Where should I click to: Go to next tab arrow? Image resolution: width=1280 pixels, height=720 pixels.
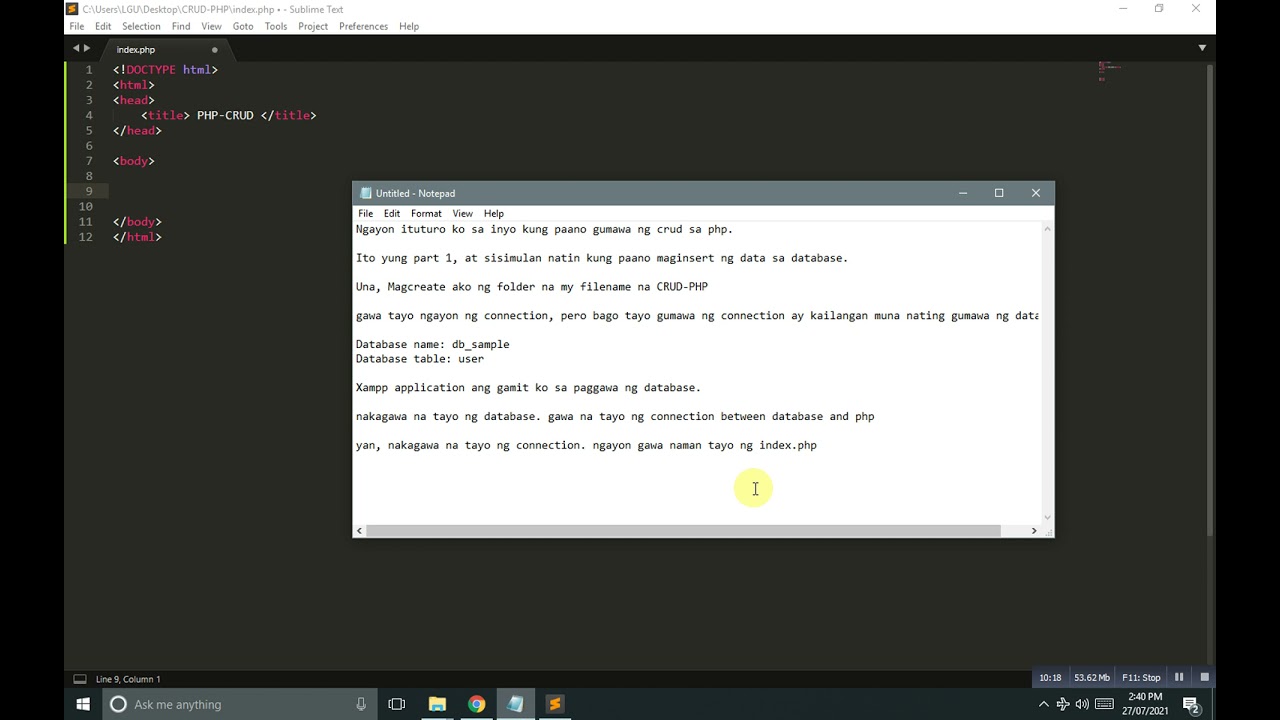click(87, 48)
